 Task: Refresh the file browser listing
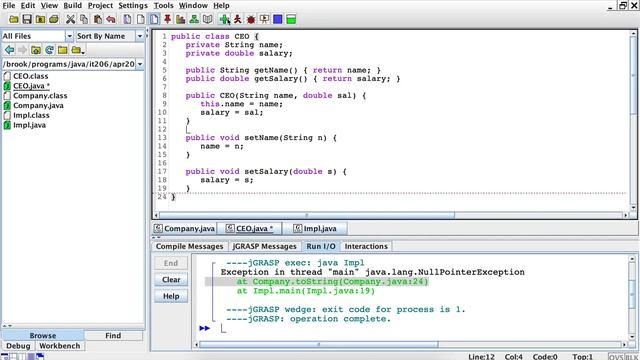coord(49,50)
